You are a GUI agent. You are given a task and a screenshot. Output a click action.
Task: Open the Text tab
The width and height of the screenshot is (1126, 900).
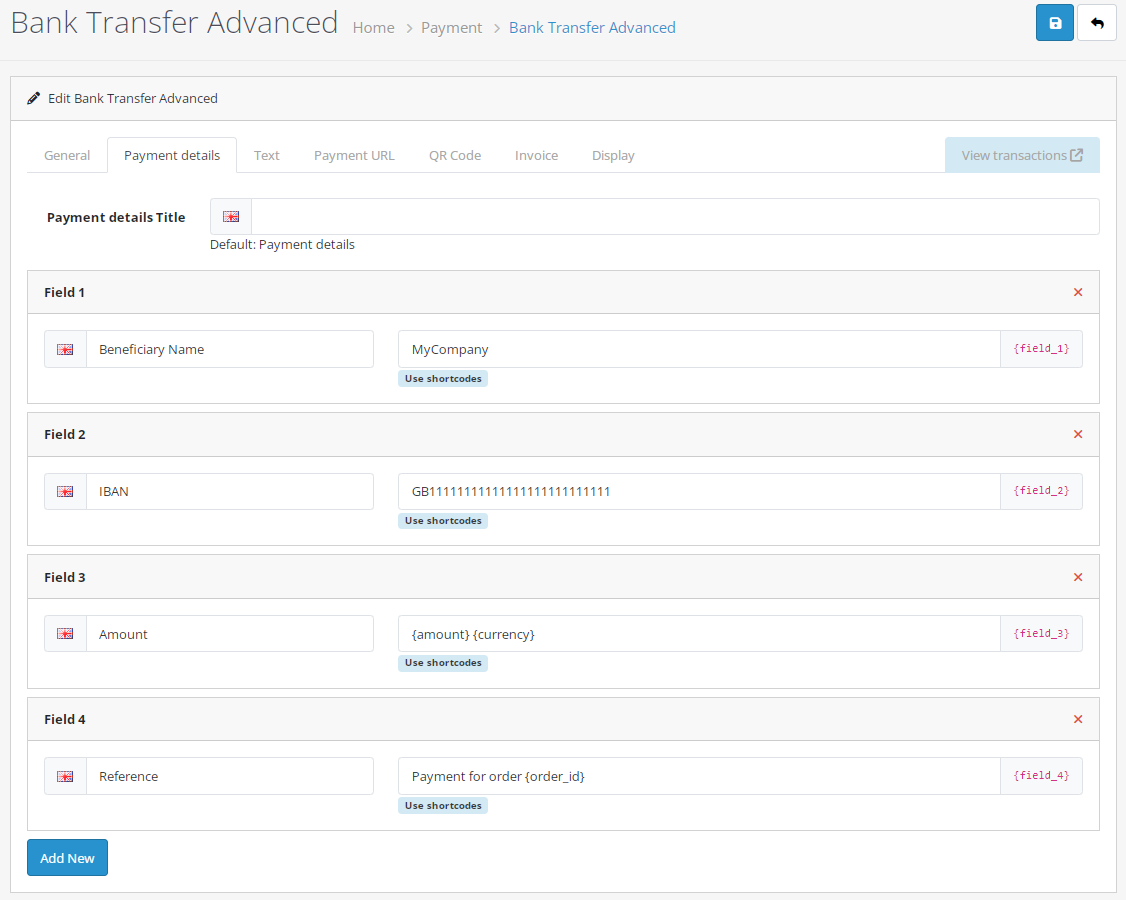pyautogui.click(x=266, y=155)
